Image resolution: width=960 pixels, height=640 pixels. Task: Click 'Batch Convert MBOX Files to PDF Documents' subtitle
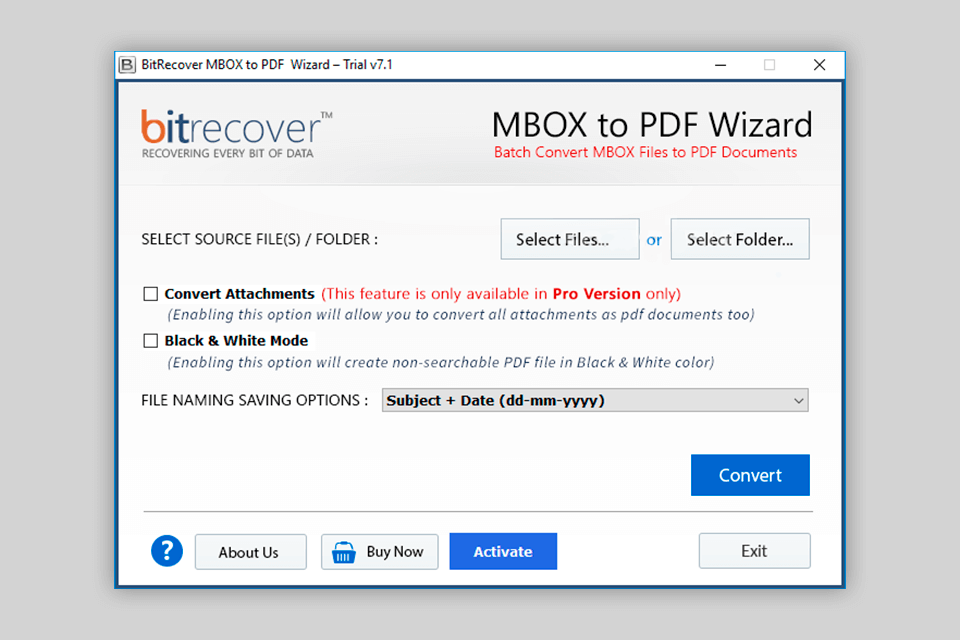645,152
